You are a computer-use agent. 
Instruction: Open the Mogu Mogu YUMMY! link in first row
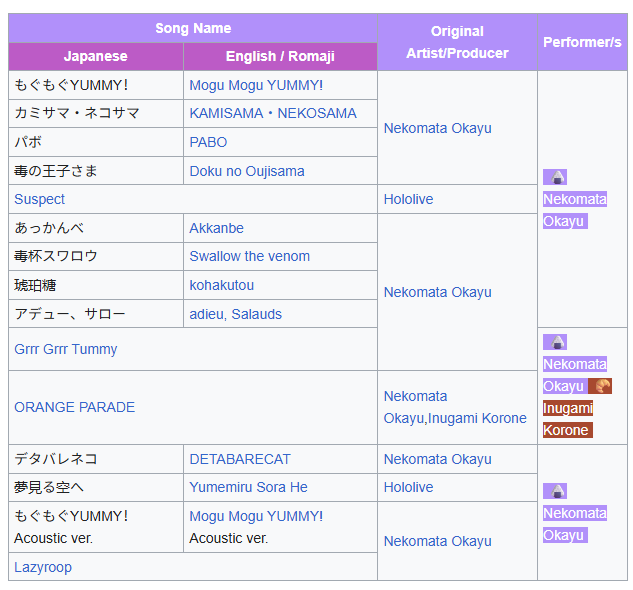pyautogui.click(x=256, y=85)
